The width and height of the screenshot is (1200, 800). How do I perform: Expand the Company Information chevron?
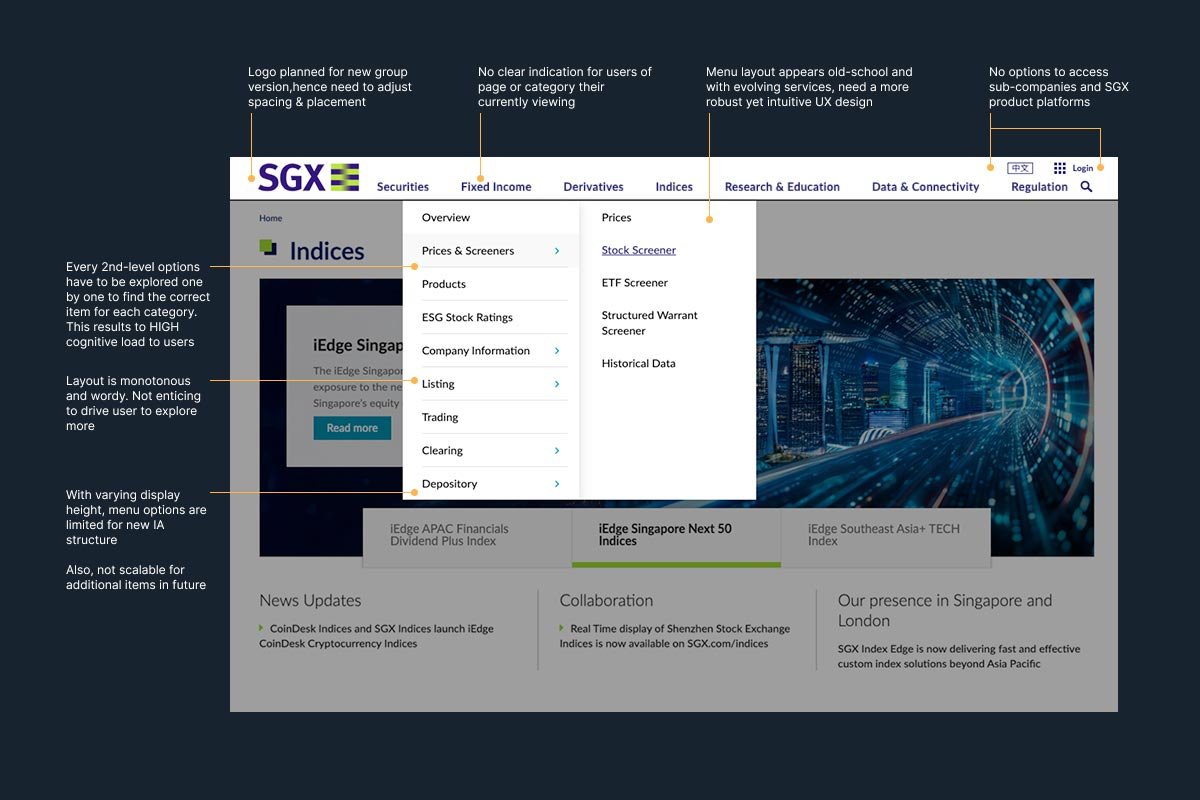tap(557, 351)
